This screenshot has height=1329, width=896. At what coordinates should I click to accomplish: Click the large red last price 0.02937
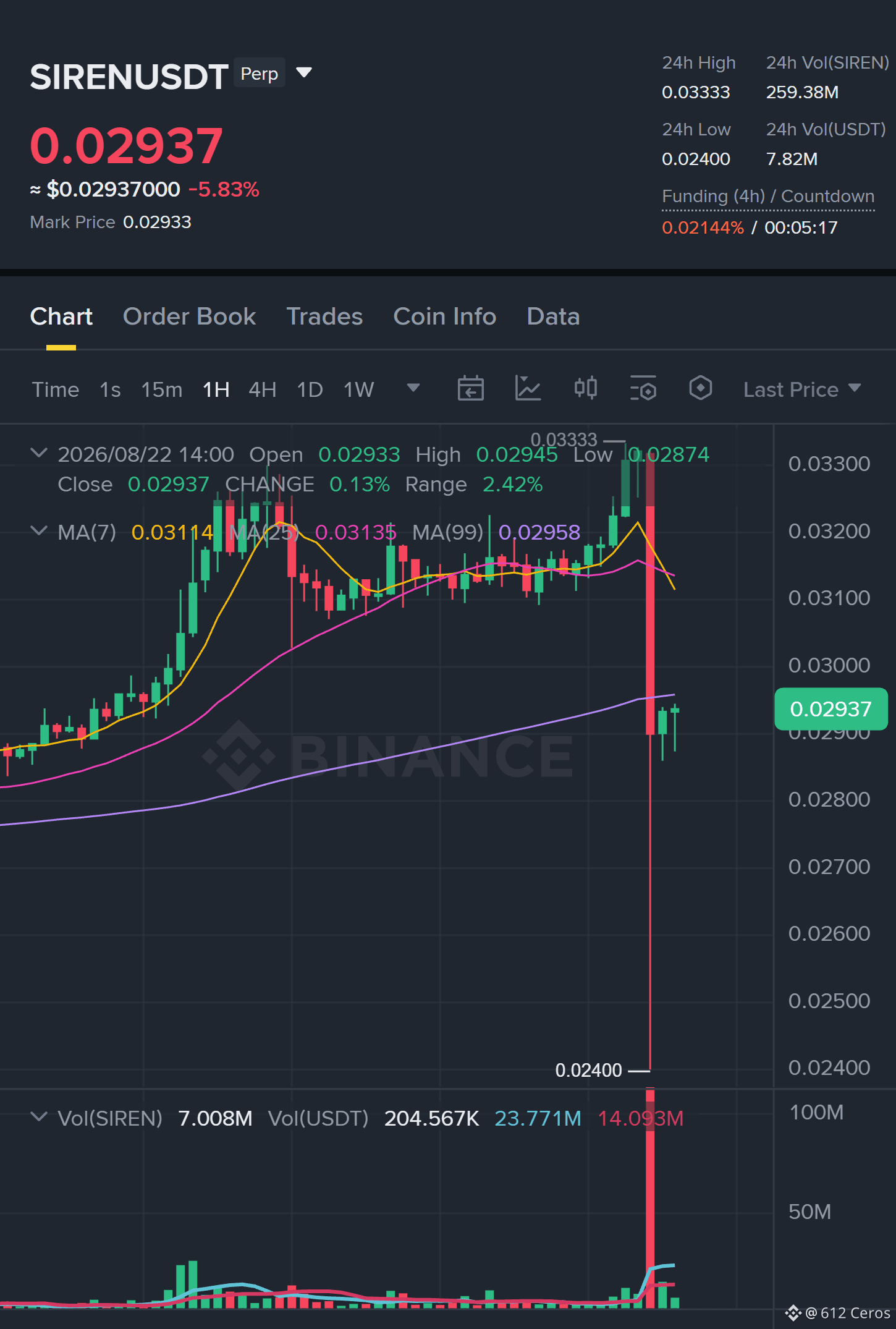click(x=126, y=146)
